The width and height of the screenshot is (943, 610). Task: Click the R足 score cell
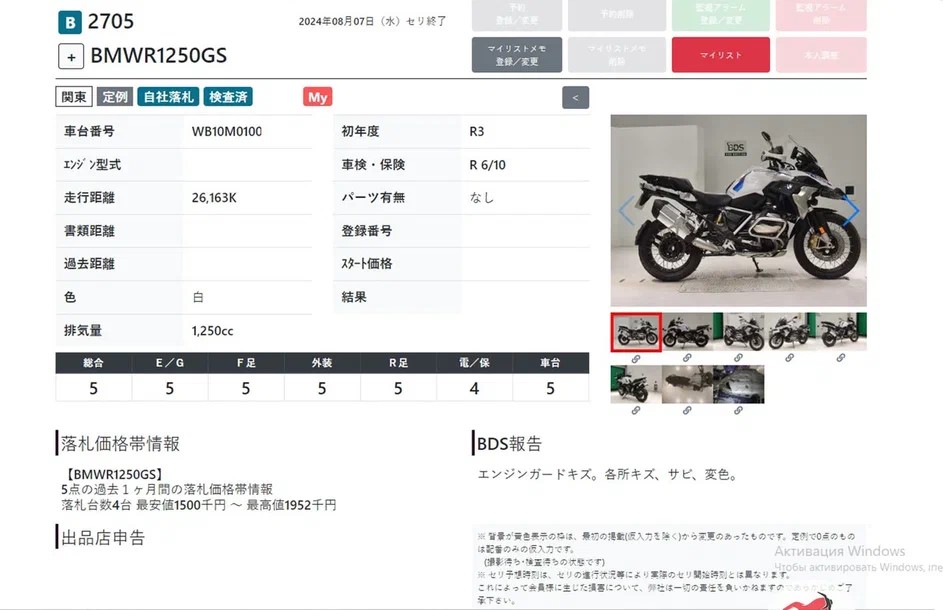click(398, 389)
